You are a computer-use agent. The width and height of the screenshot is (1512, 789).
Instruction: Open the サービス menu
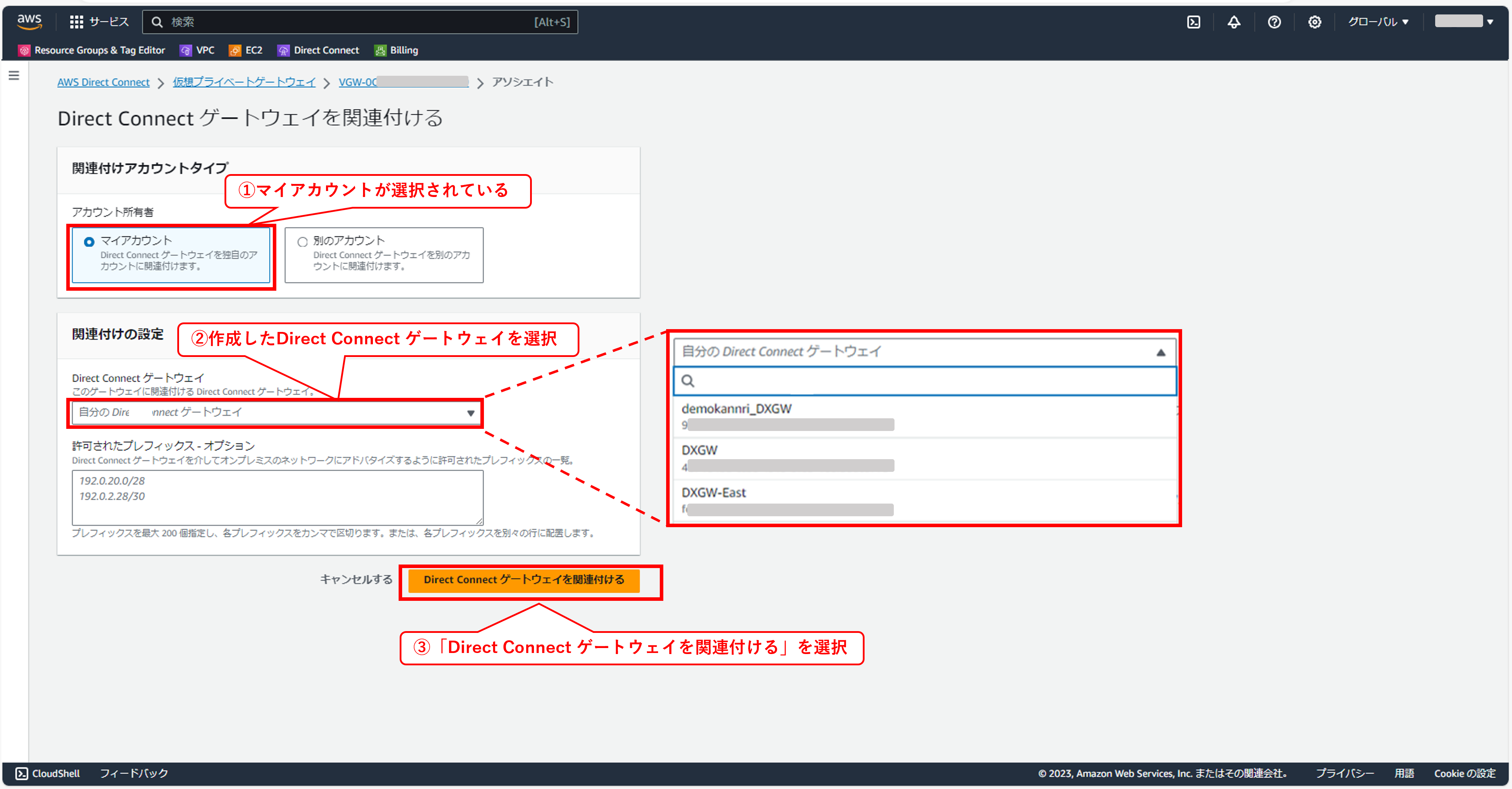click(100, 22)
